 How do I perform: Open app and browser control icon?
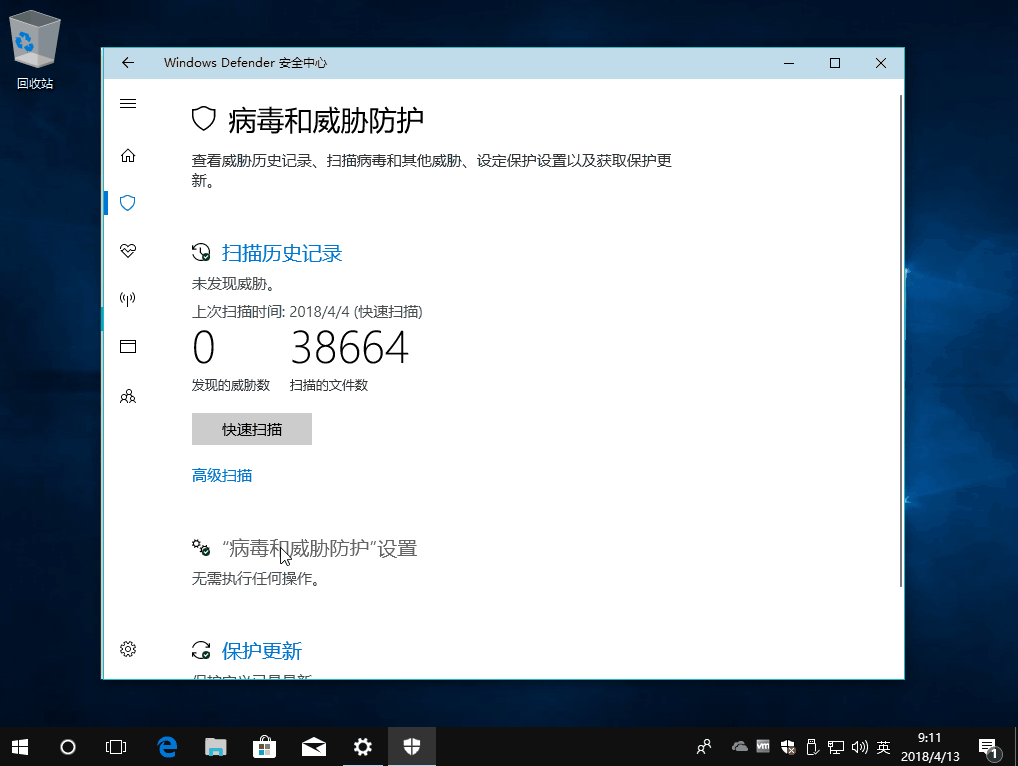[127, 346]
